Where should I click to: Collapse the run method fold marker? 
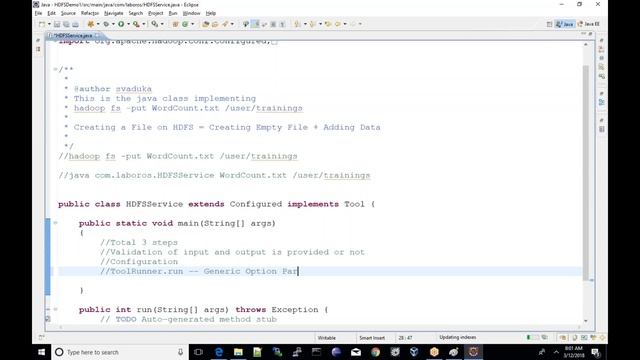(56, 309)
